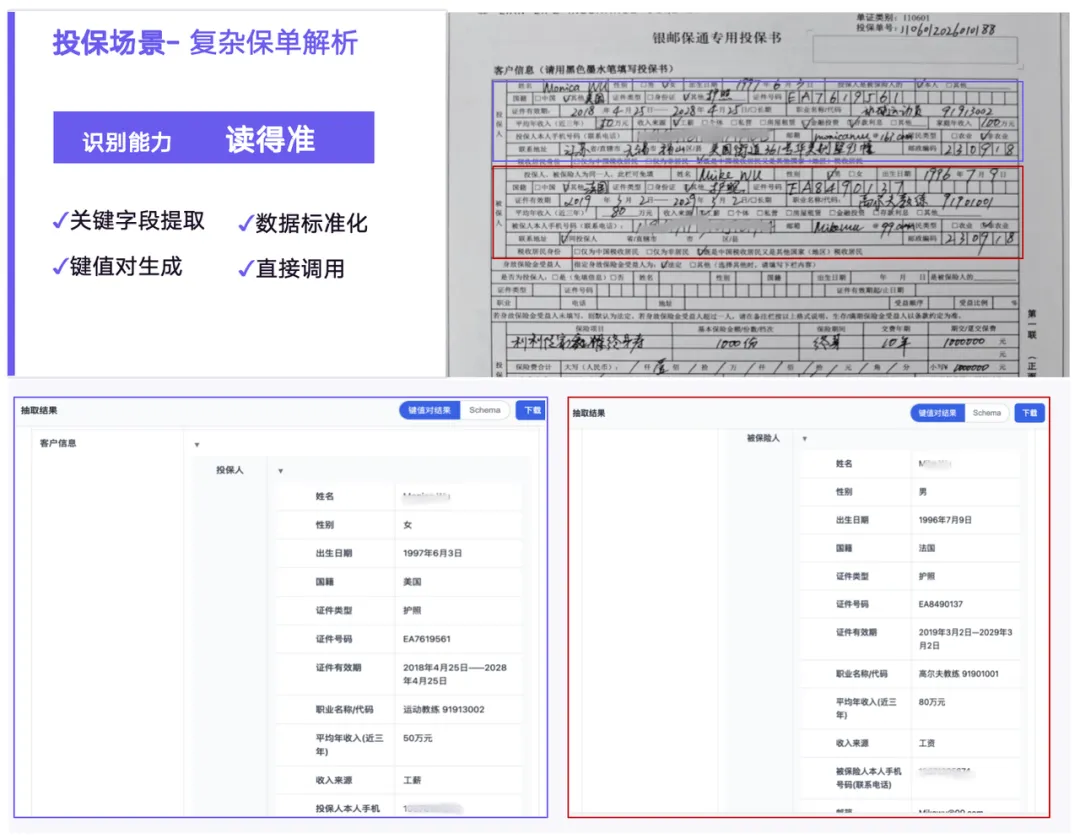This screenshot has width=1080, height=839.
Task: Click 职业名称/代码 label in right panel
Action: [861, 674]
